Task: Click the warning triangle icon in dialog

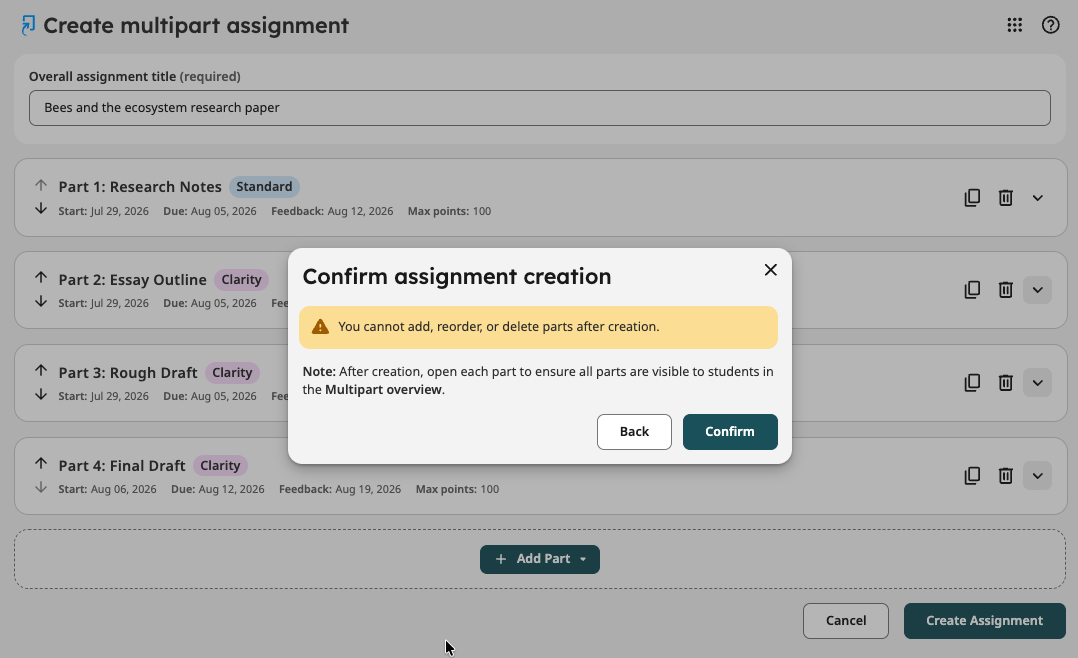Action: point(320,327)
